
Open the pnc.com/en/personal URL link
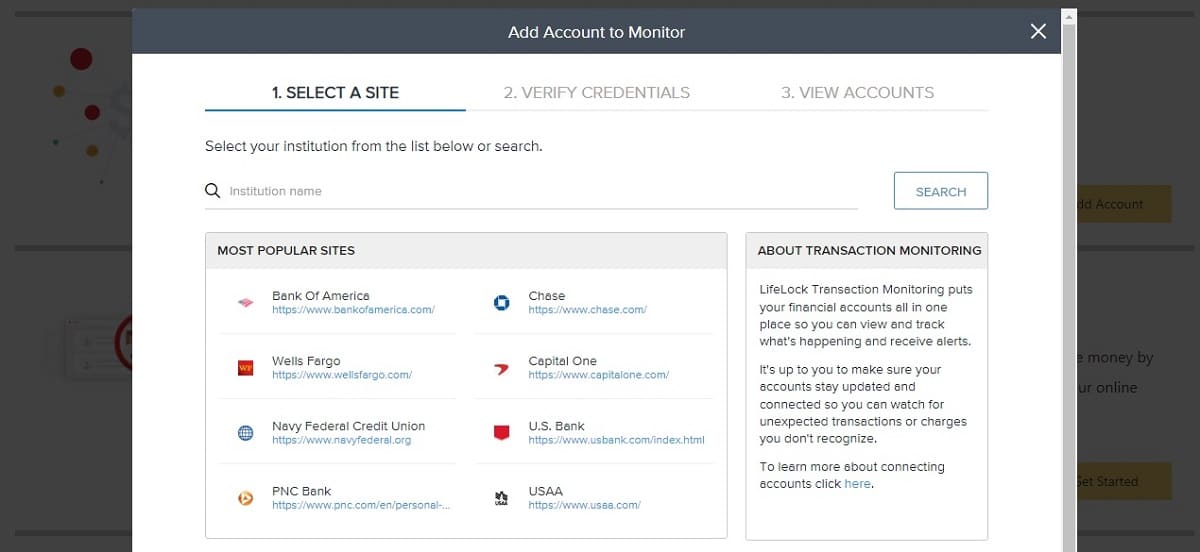coord(361,505)
